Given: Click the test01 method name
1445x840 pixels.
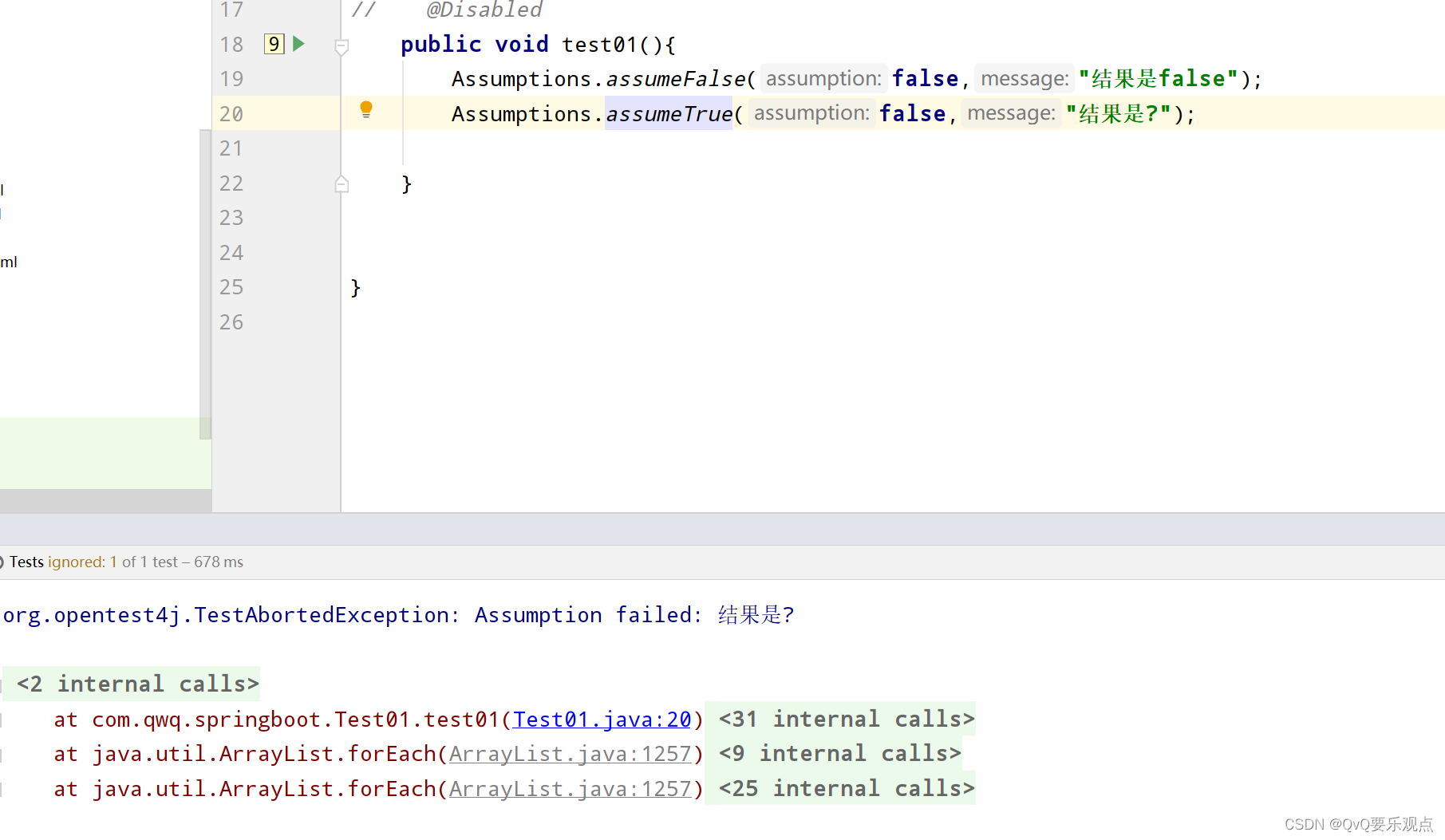Looking at the screenshot, I should point(599,45).
